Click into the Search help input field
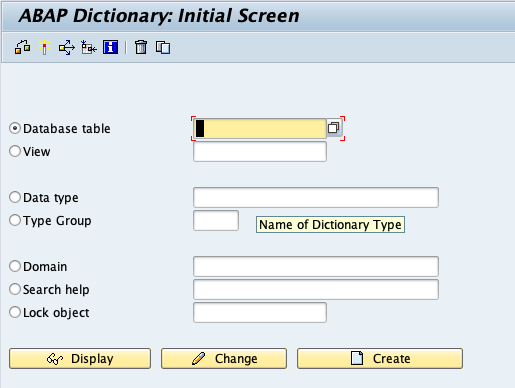The width and height of the screenshot is (515, 388). click(316, 289)
